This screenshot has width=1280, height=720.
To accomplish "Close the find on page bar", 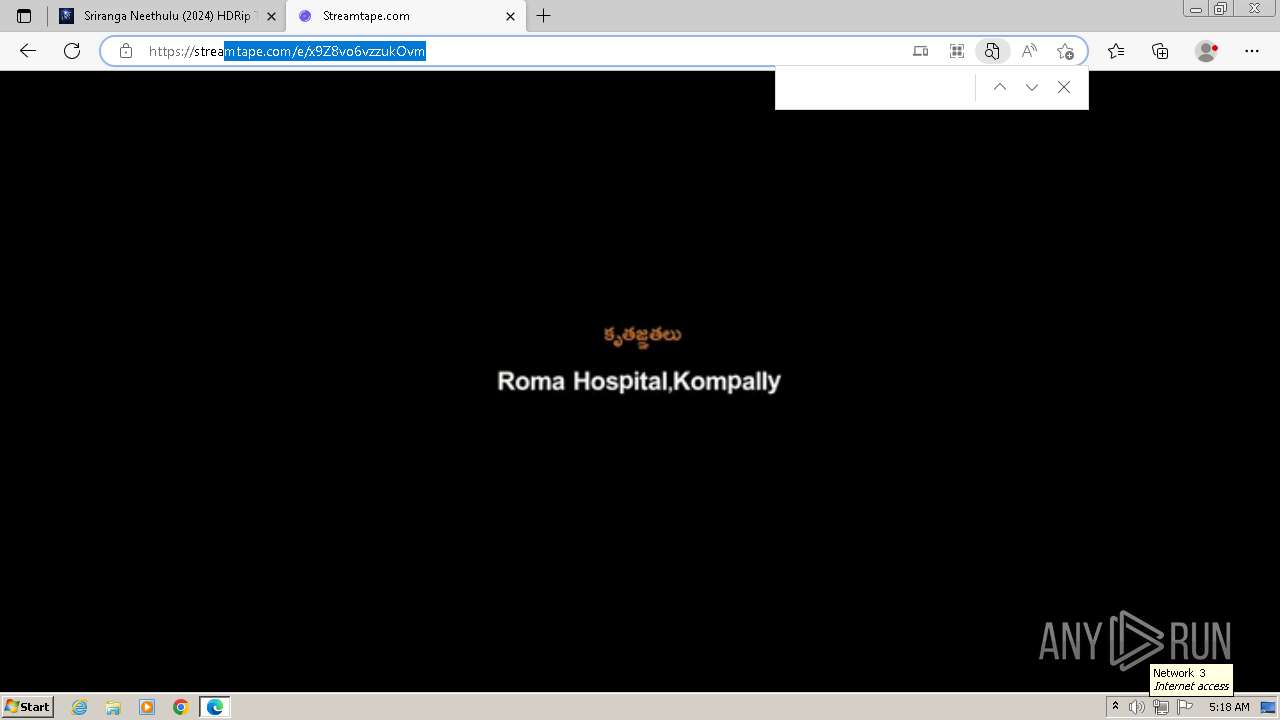I will tap(1064, 87).
